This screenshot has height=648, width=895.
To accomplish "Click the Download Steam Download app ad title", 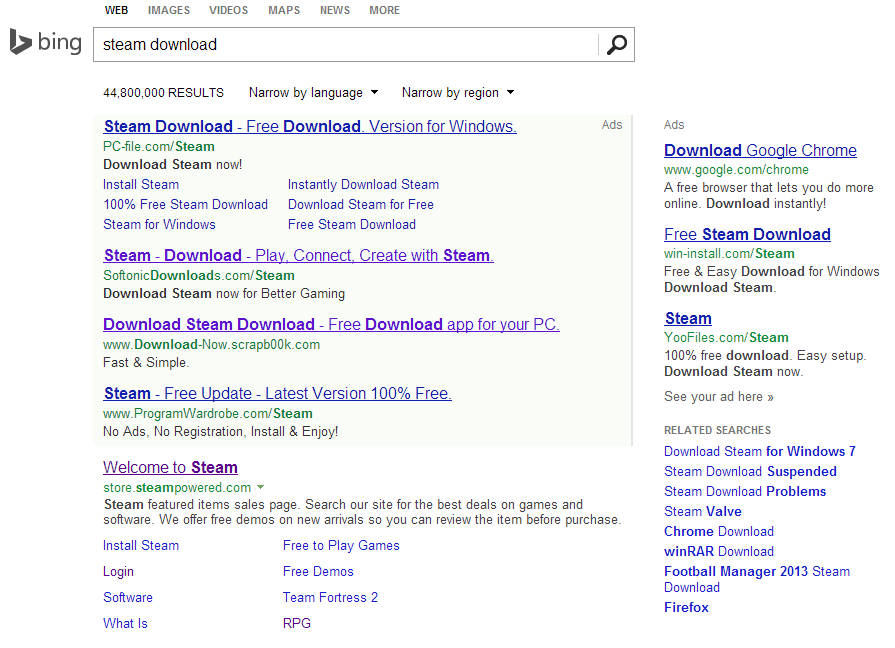I will (x=331, y=324).
